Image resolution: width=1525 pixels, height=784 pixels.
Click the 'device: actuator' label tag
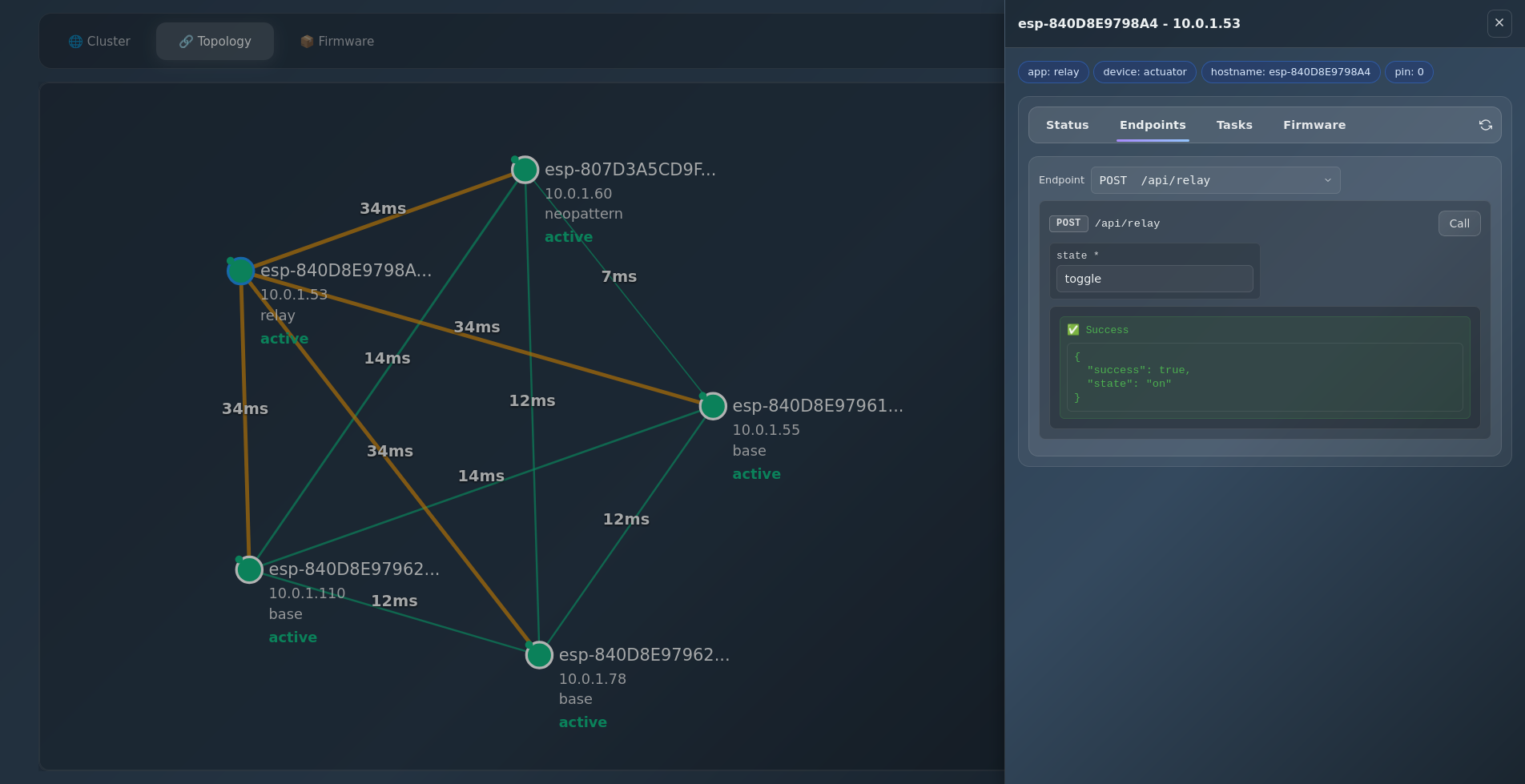tap(1144, 72)
